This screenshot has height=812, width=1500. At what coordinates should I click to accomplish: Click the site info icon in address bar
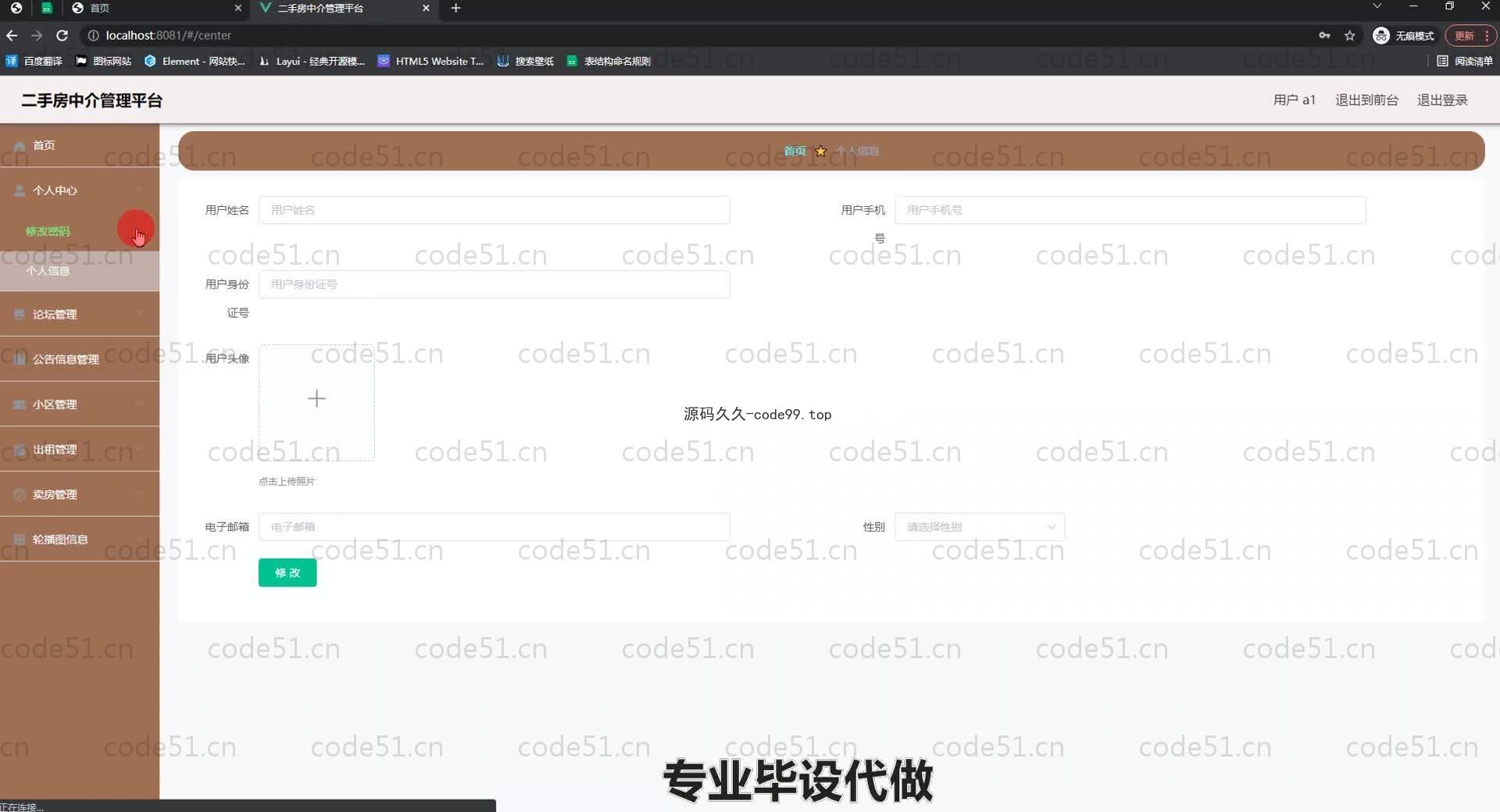(x=93, y=35)
